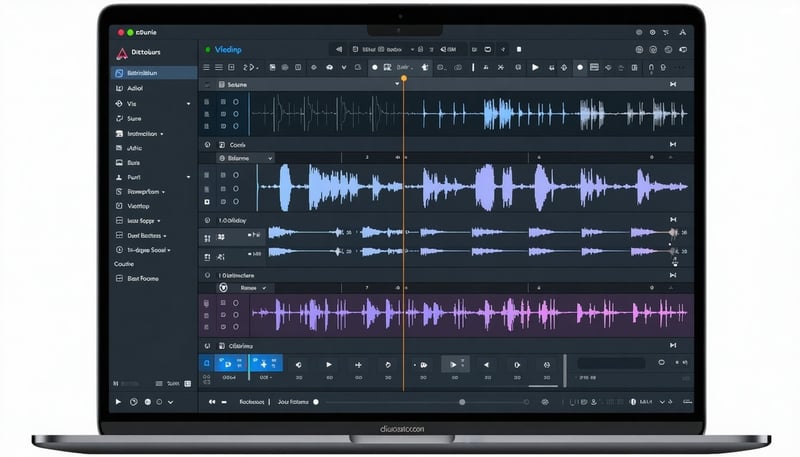Open the Viottop sidebar item

coord(154,206)
